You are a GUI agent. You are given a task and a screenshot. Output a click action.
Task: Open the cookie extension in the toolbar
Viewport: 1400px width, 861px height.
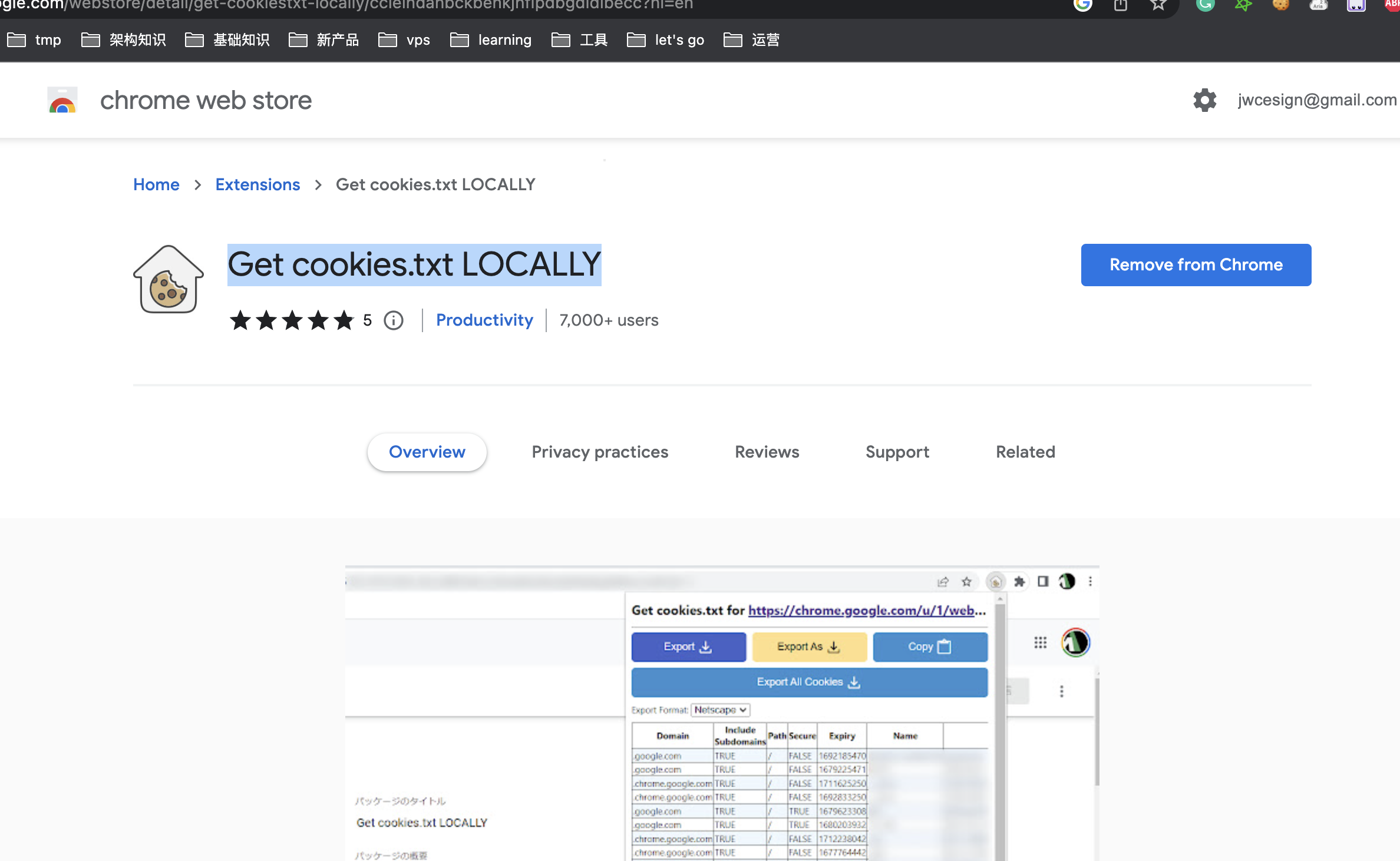(1281, 5)
